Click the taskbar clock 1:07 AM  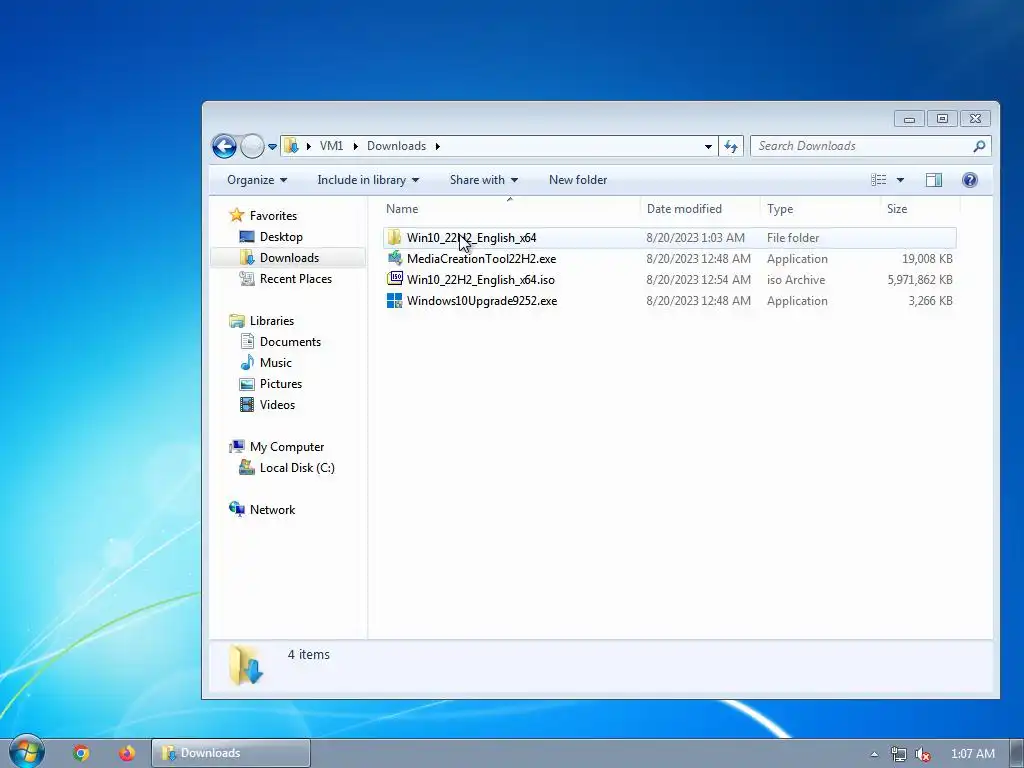972,754
